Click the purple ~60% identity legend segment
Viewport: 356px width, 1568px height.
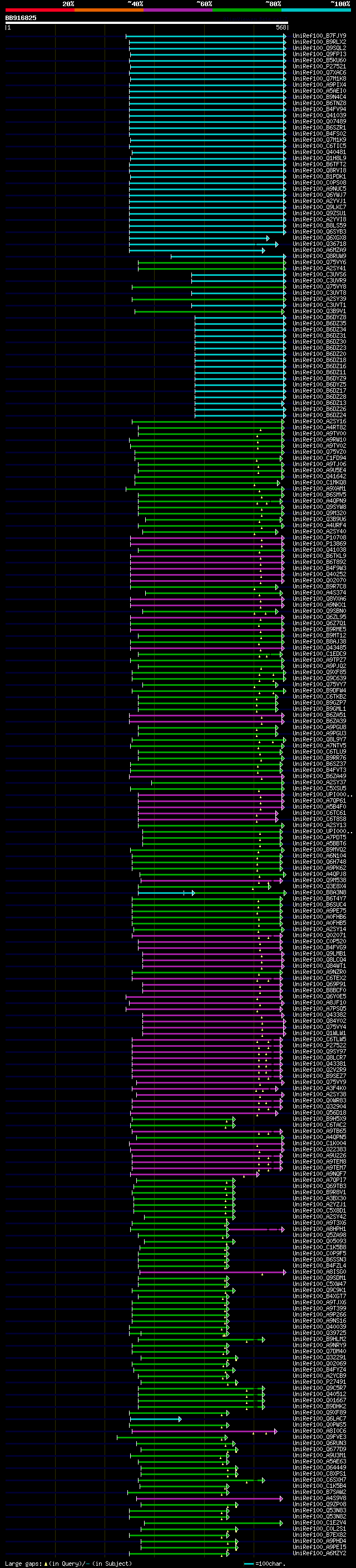click(x=177, y=10)
